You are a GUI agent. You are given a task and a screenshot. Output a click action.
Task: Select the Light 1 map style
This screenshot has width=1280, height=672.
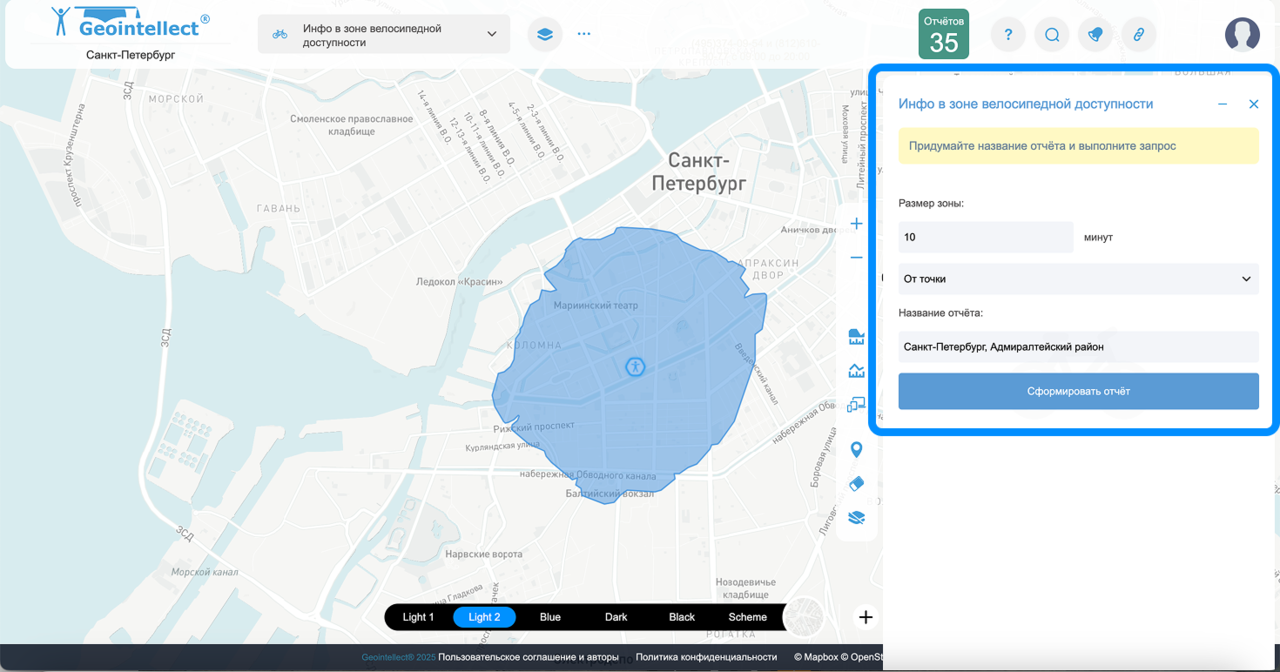[x=418, y=617]
